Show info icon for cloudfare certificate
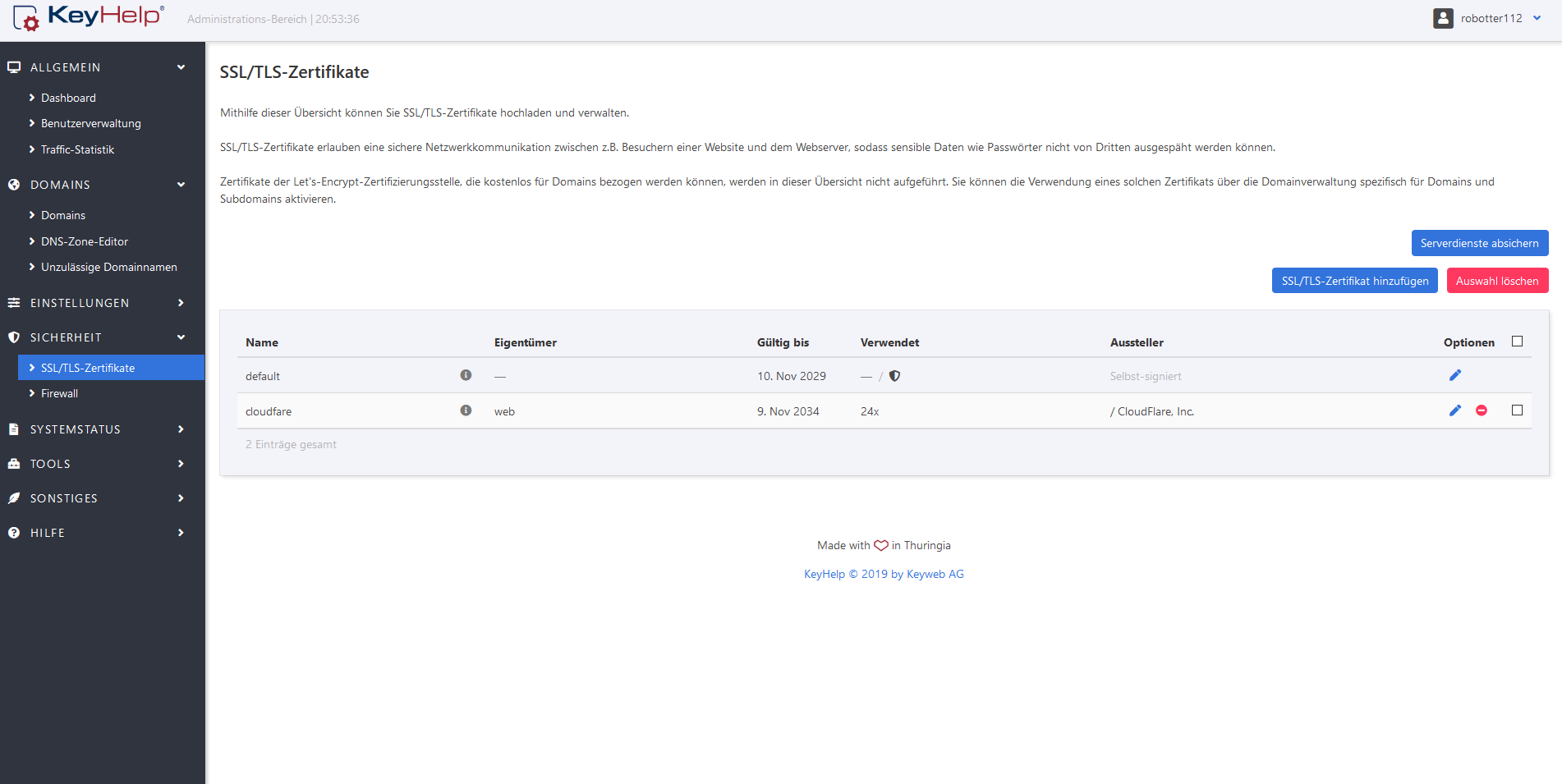 [x=466, y=410]
